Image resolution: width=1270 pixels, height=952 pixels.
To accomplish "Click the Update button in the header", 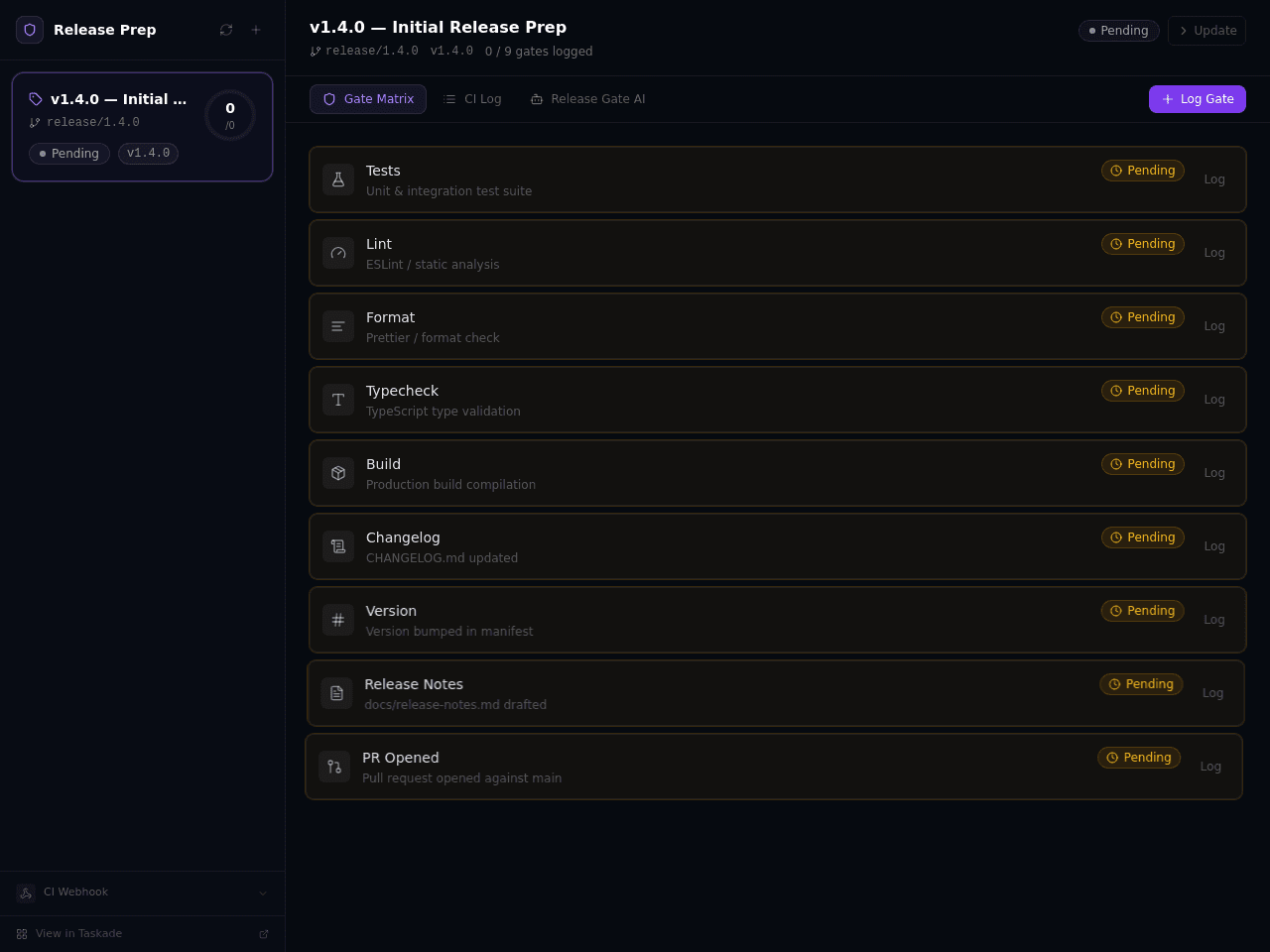I will tap(1206, 31).
